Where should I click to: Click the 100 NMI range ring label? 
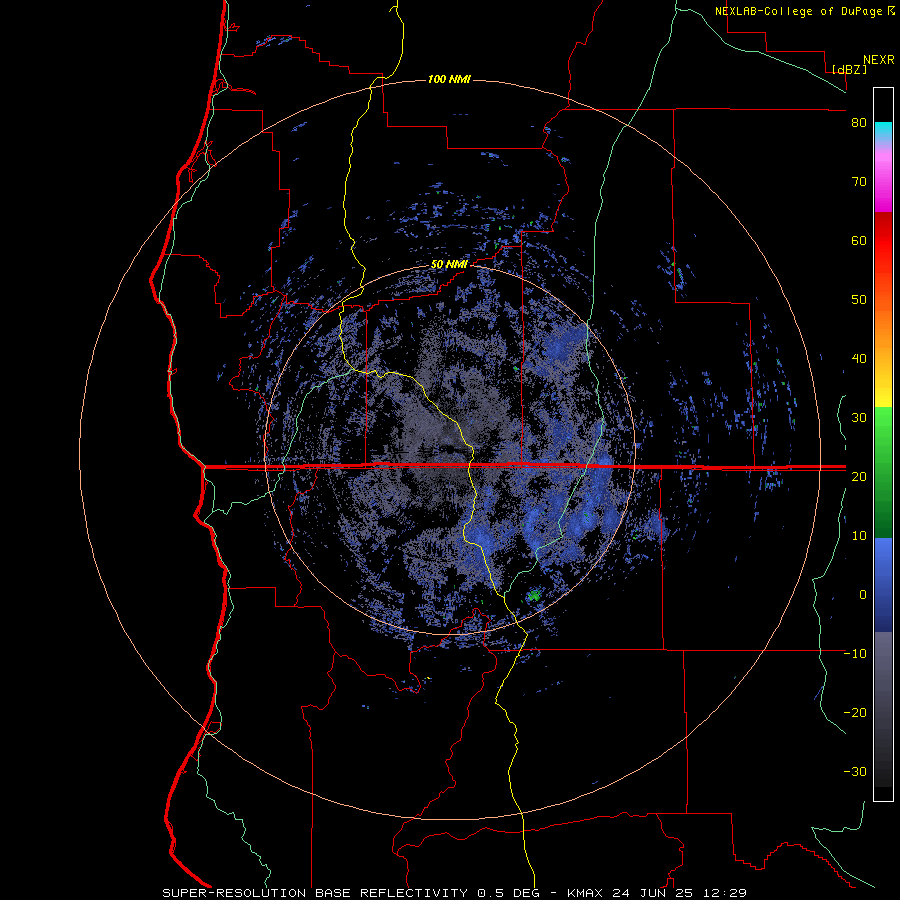tap(449, 79)
